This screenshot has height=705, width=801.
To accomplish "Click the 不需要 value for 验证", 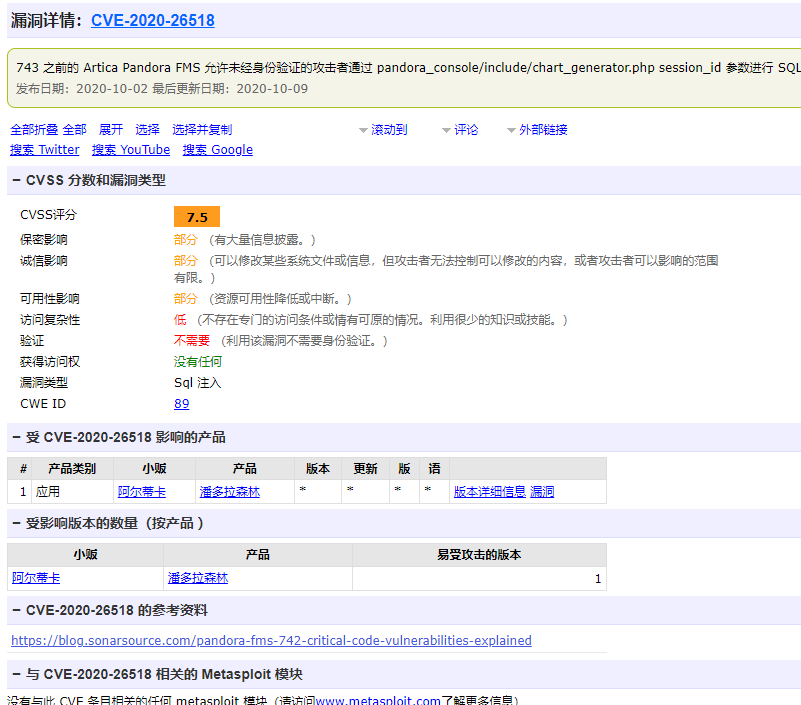I will click(192, 341).
